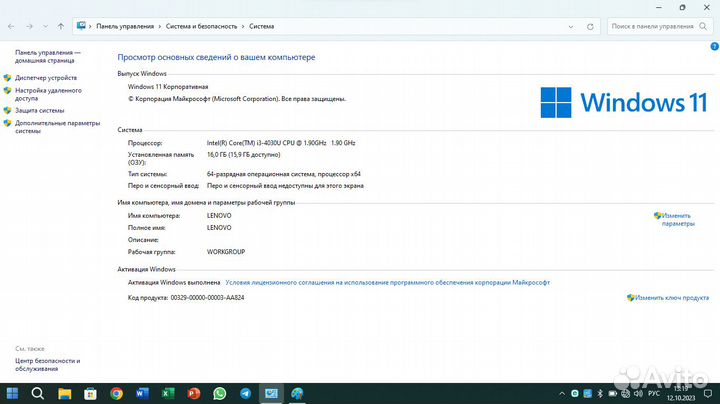Image resolution: width=720 pixels, height=404 pixels.
Task: Open WhatsApp from the taskbar
Action: pyautogui.click(x=219, y=393)
